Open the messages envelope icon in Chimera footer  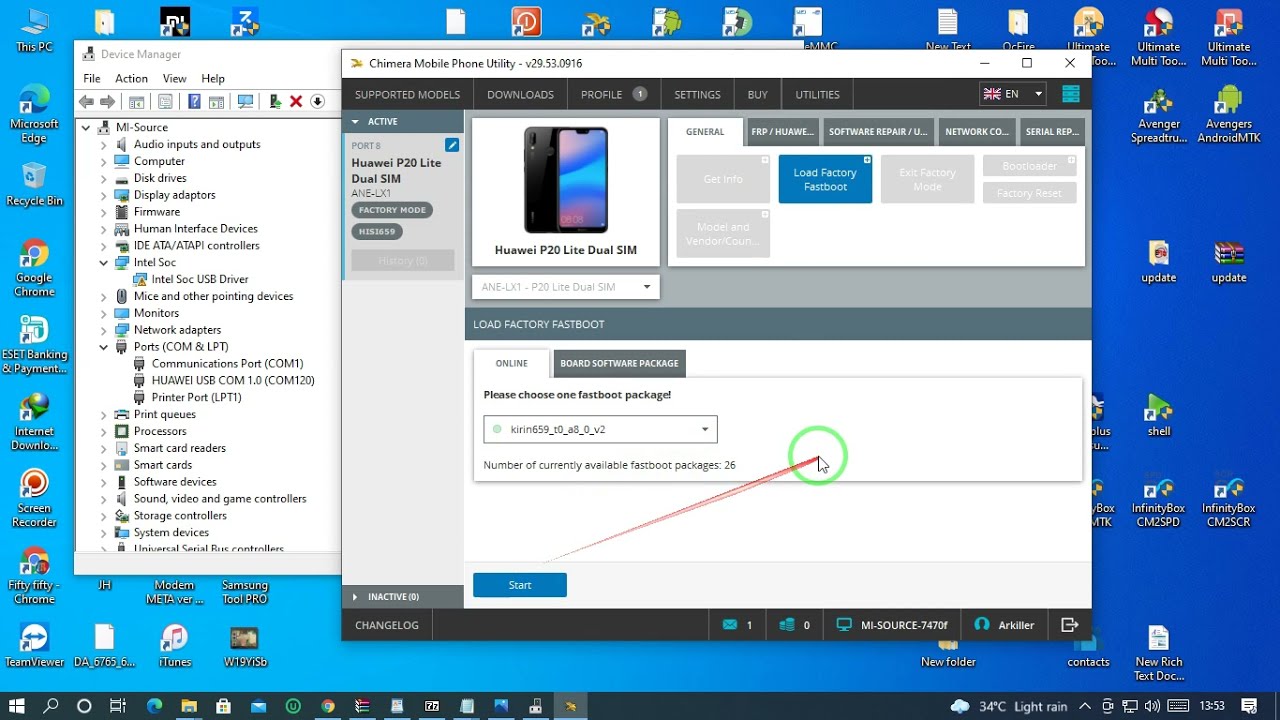click(x=729, y=625)
